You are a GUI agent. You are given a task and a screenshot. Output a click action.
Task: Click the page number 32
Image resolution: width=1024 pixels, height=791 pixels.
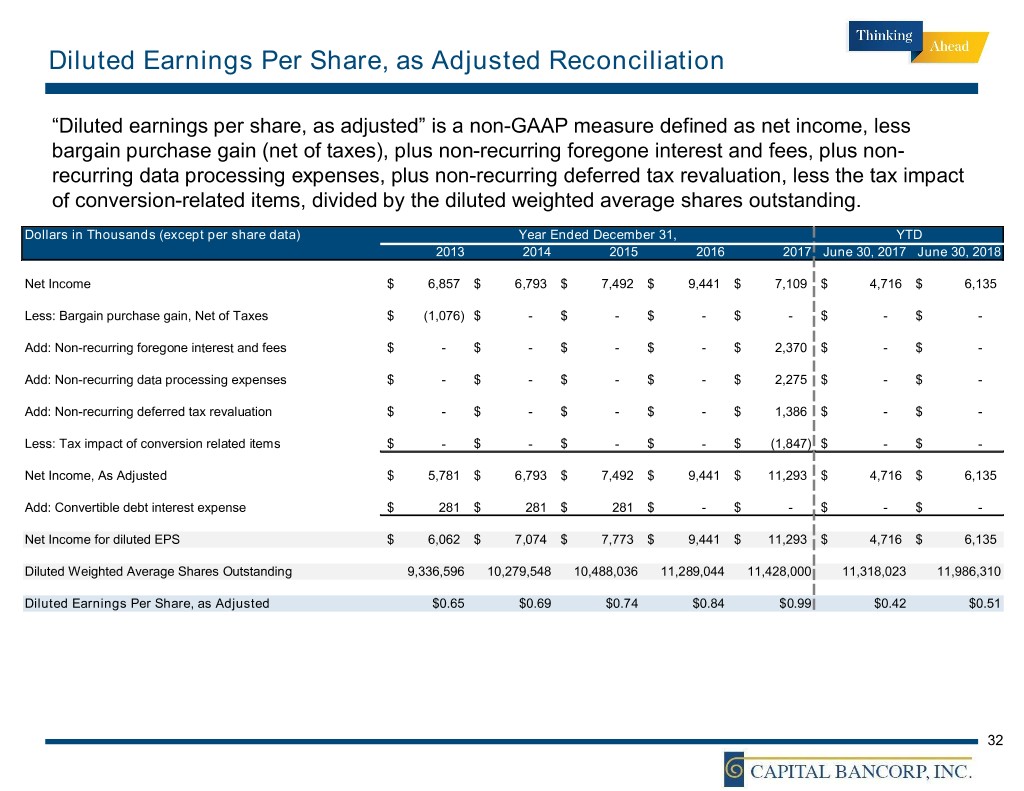pos(994,740)
